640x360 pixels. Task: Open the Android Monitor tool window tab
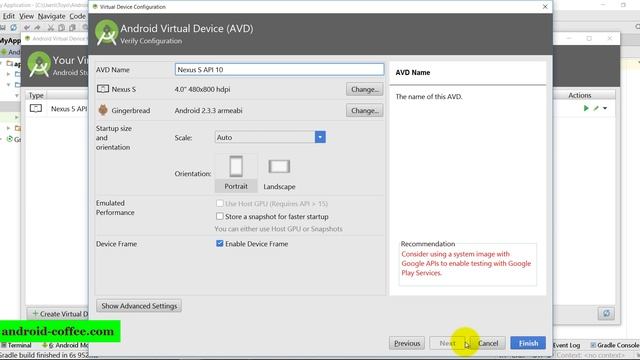pos(65,345)
